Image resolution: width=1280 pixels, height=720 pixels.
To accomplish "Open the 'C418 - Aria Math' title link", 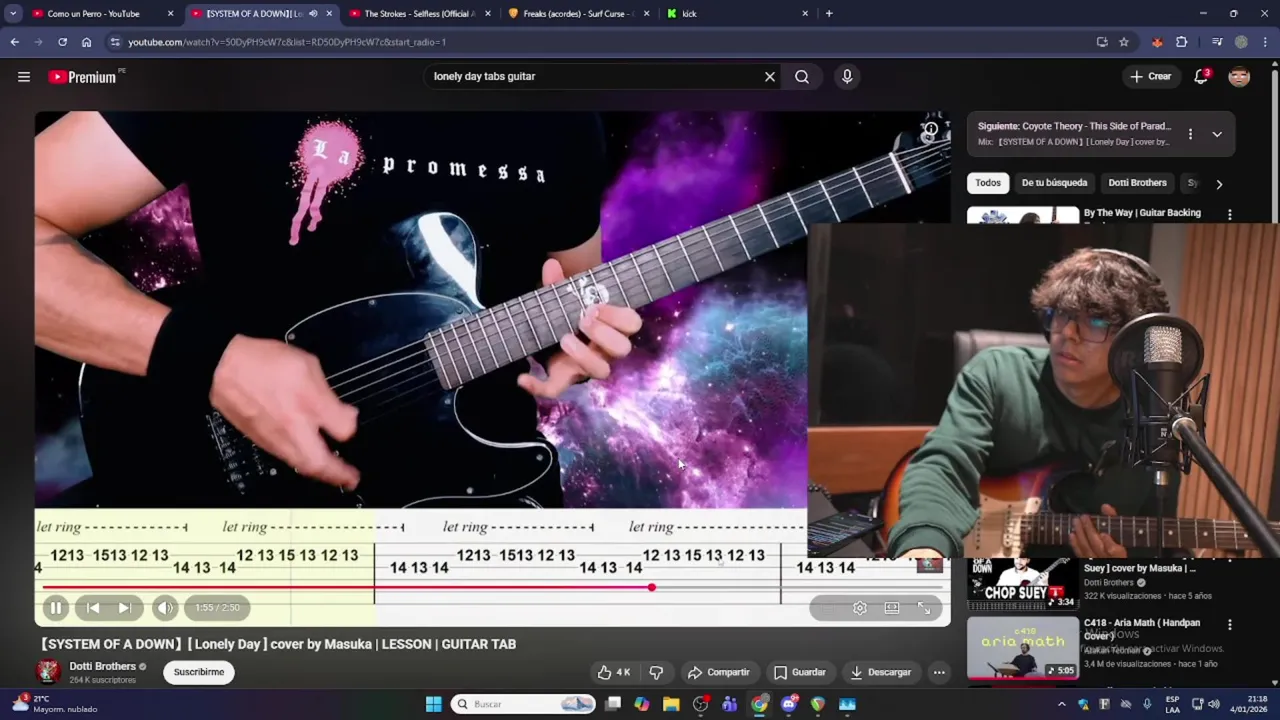I will point(1142,628).
